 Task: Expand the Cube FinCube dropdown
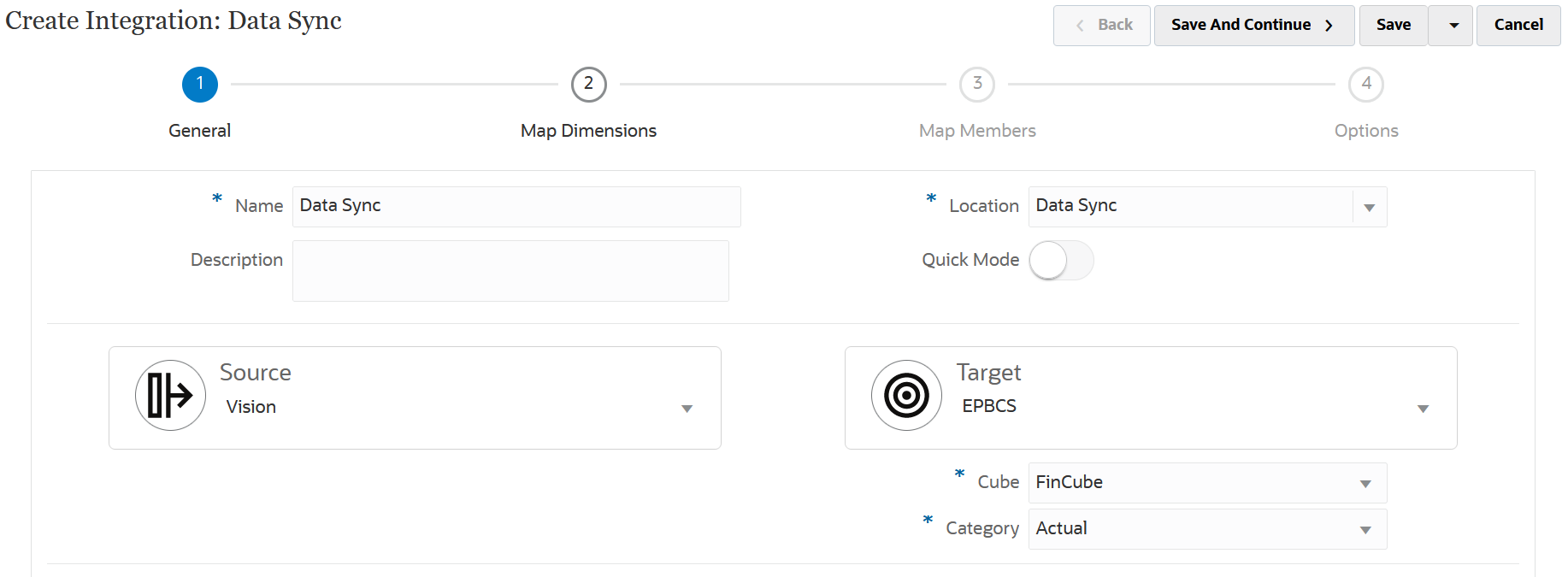pyautogui.click(x=1365, y=484)
